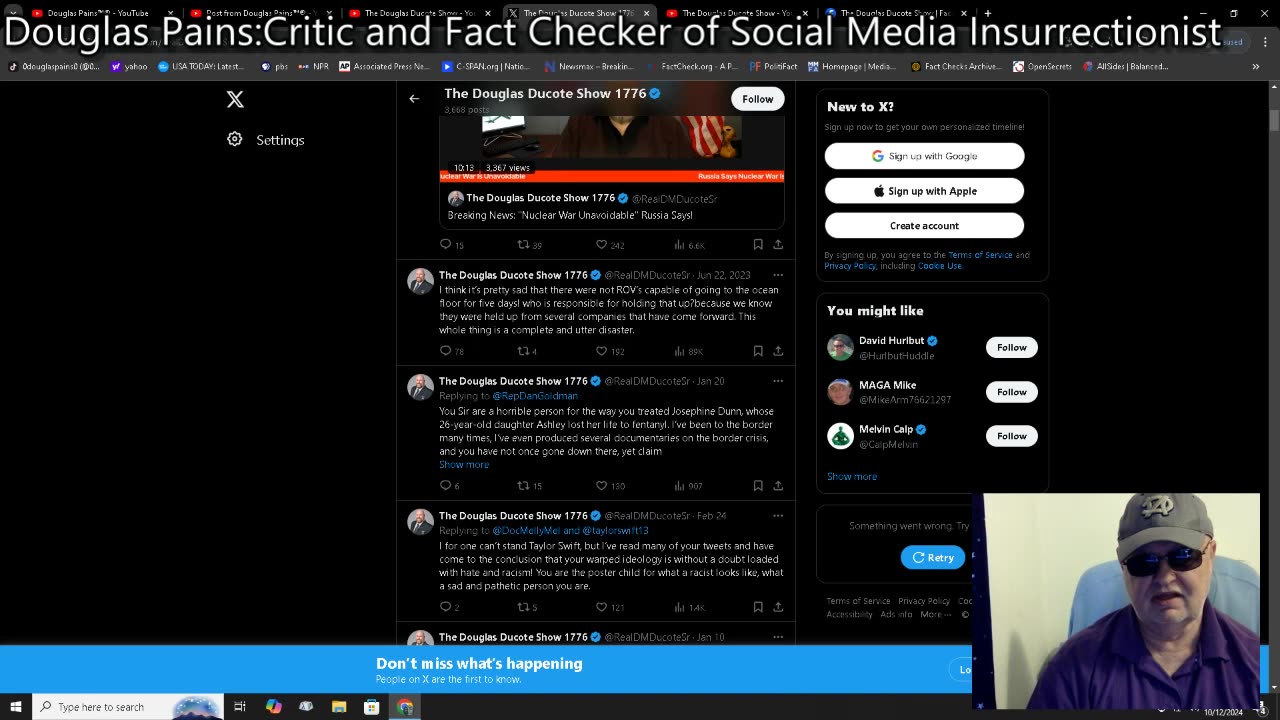Screen dimensions: 1280x720
Task: Follow David Hurlbut
Action: [x=1011, y=347]
